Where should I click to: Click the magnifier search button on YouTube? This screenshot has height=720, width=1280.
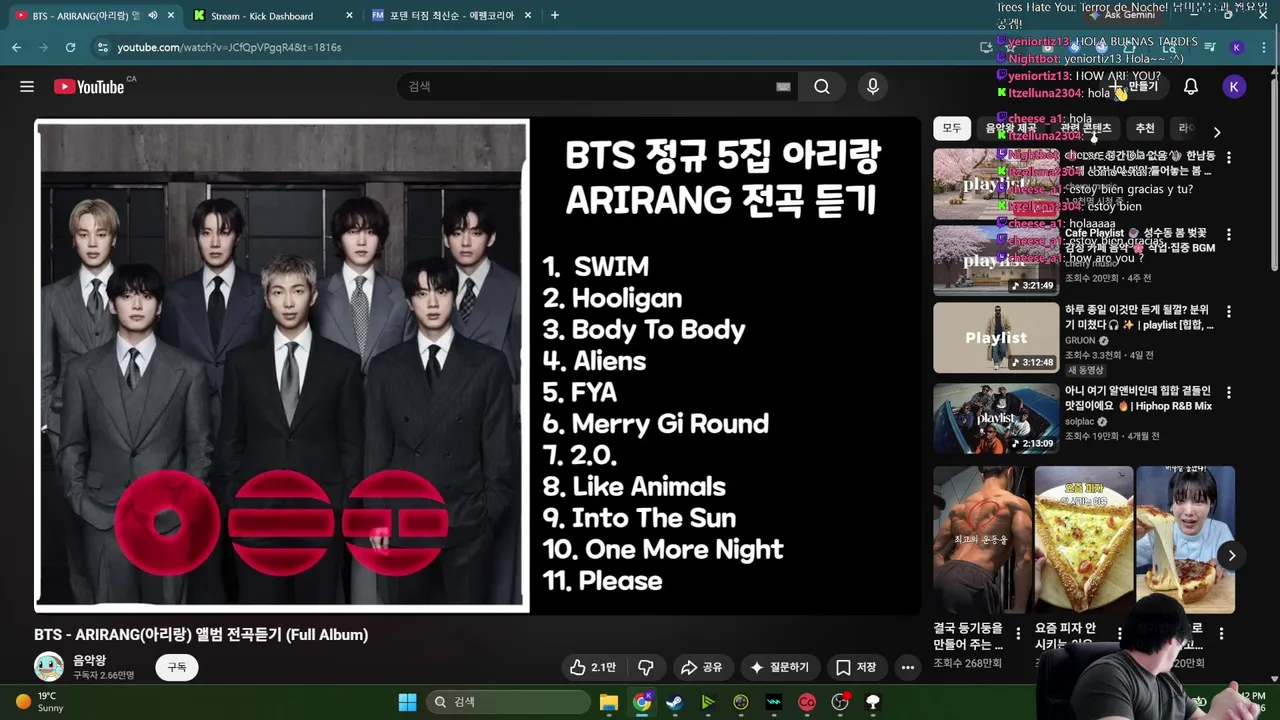(x=822, y=87)
